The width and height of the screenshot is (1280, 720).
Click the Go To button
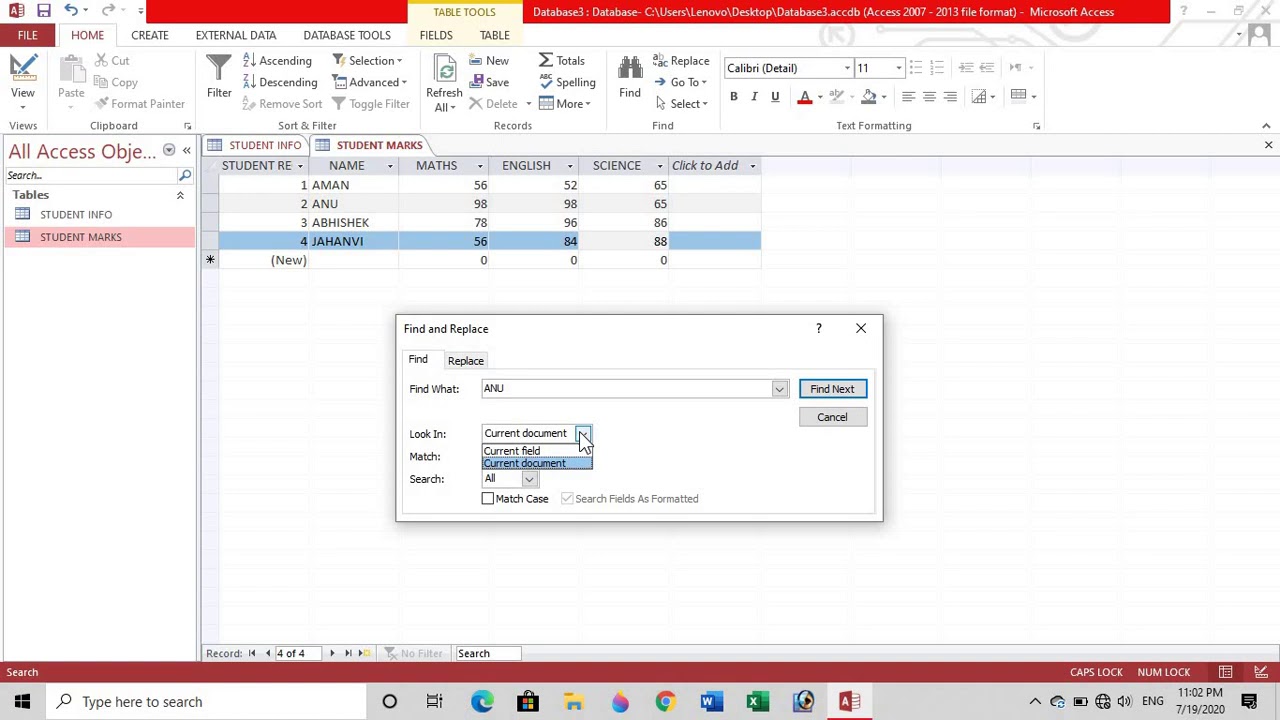click(x=681, y=82)
